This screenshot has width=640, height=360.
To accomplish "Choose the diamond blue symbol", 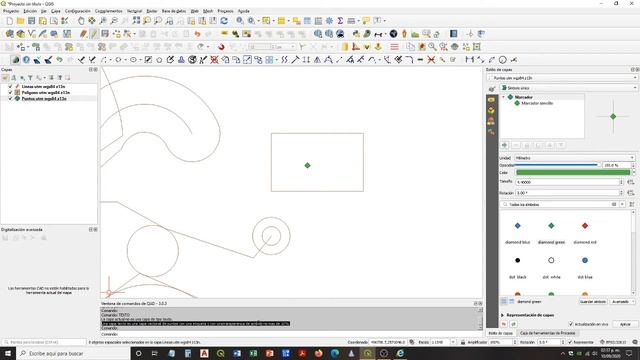I will 518,226.
